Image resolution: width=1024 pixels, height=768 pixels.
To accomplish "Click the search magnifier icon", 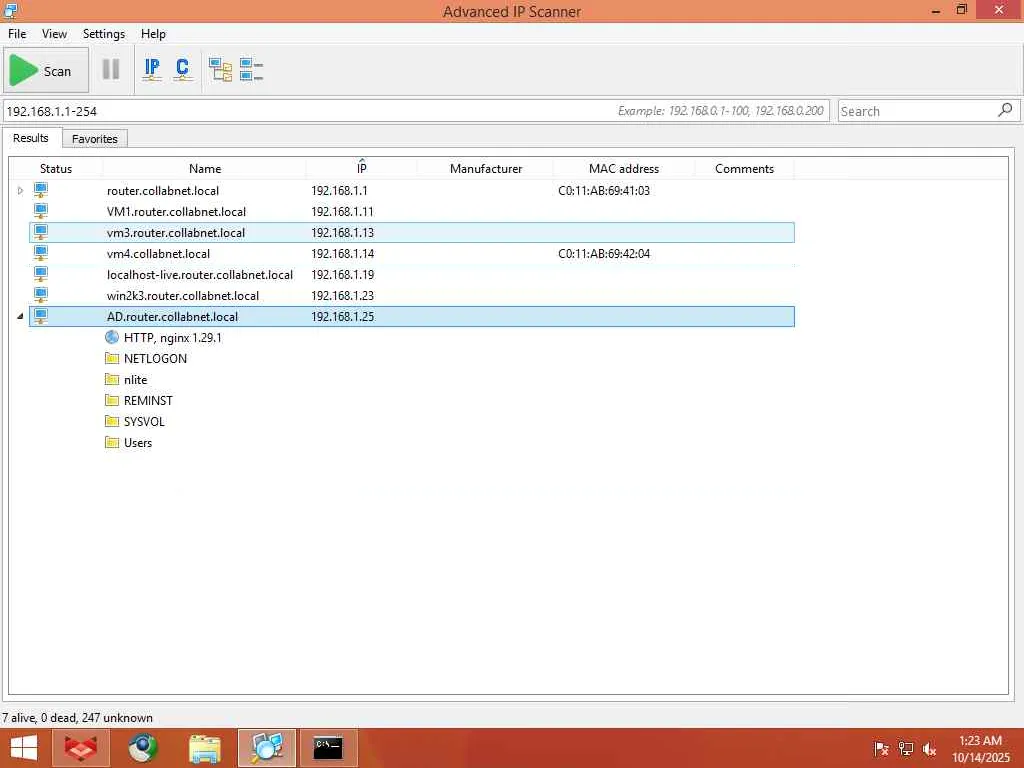I will [x=1006, y=110].
